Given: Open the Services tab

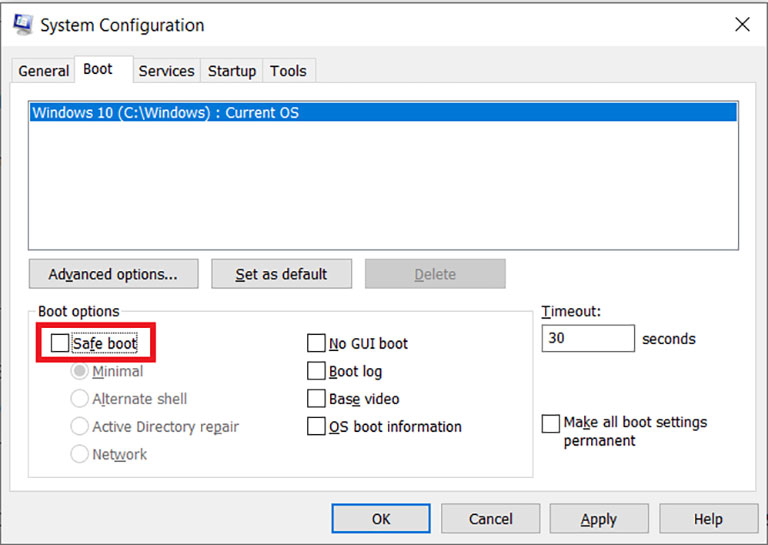Looking at the screenshot, I should (167, 71).
